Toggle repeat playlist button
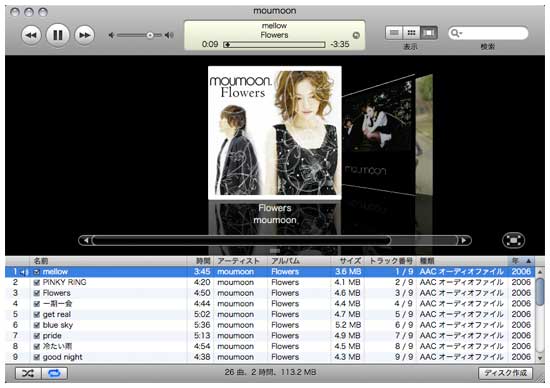Viewport: 550px width, 388px height. point(54,373)
